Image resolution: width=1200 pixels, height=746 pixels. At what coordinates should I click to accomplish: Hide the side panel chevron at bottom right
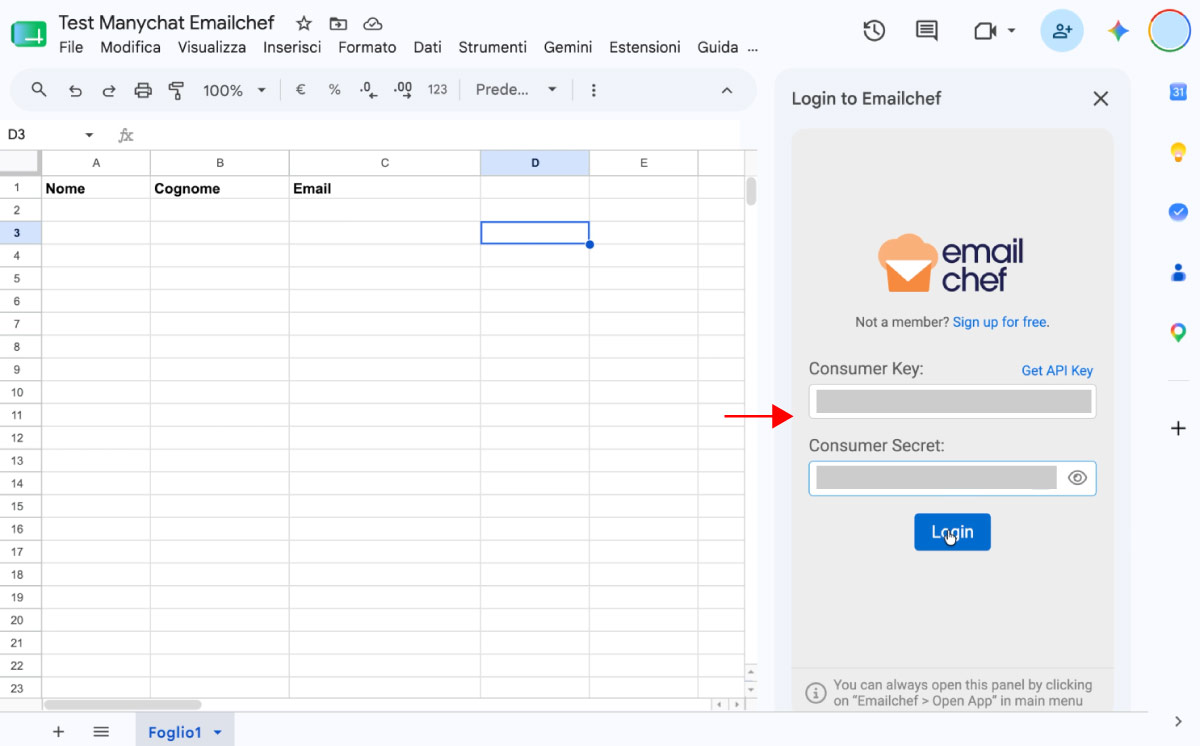coord(1178,721)
